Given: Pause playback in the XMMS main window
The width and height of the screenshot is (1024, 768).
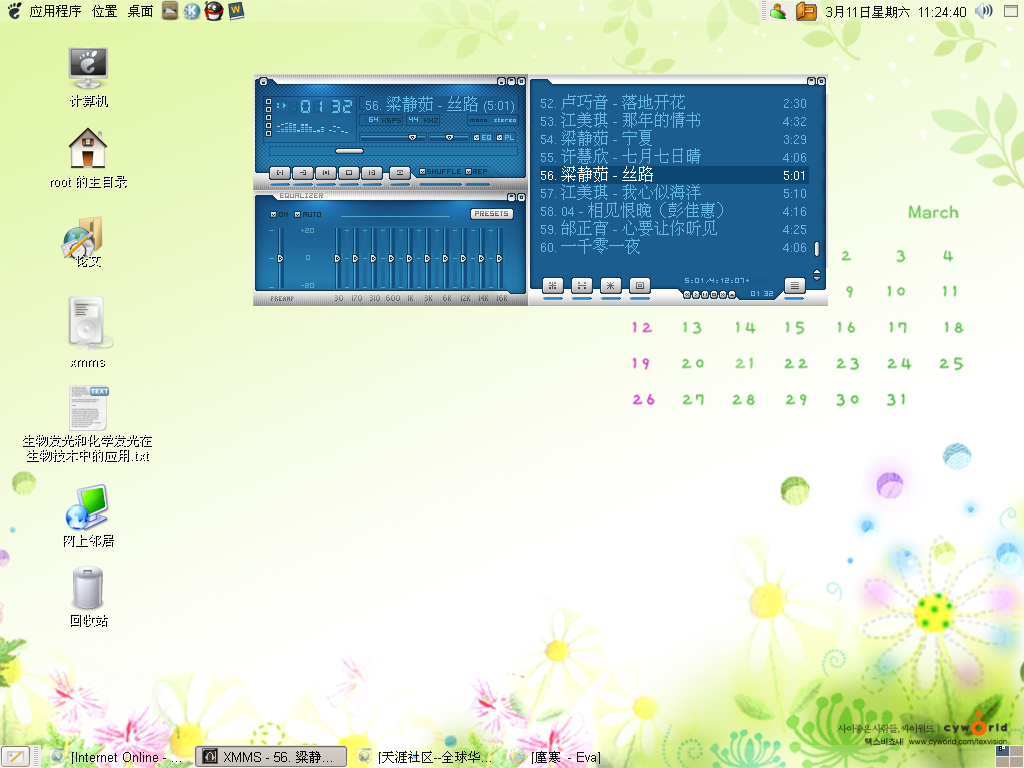Looking at the screenshot, I should point(325,172).
